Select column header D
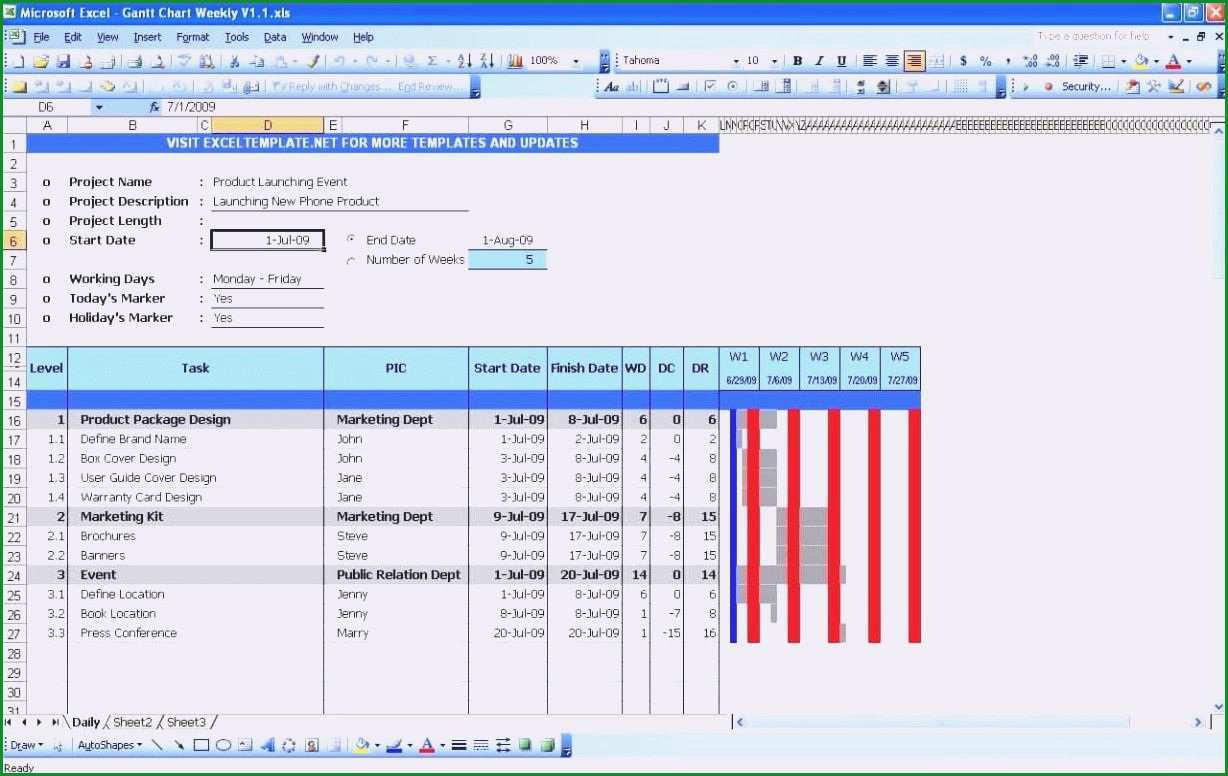 tap(268, 125)
